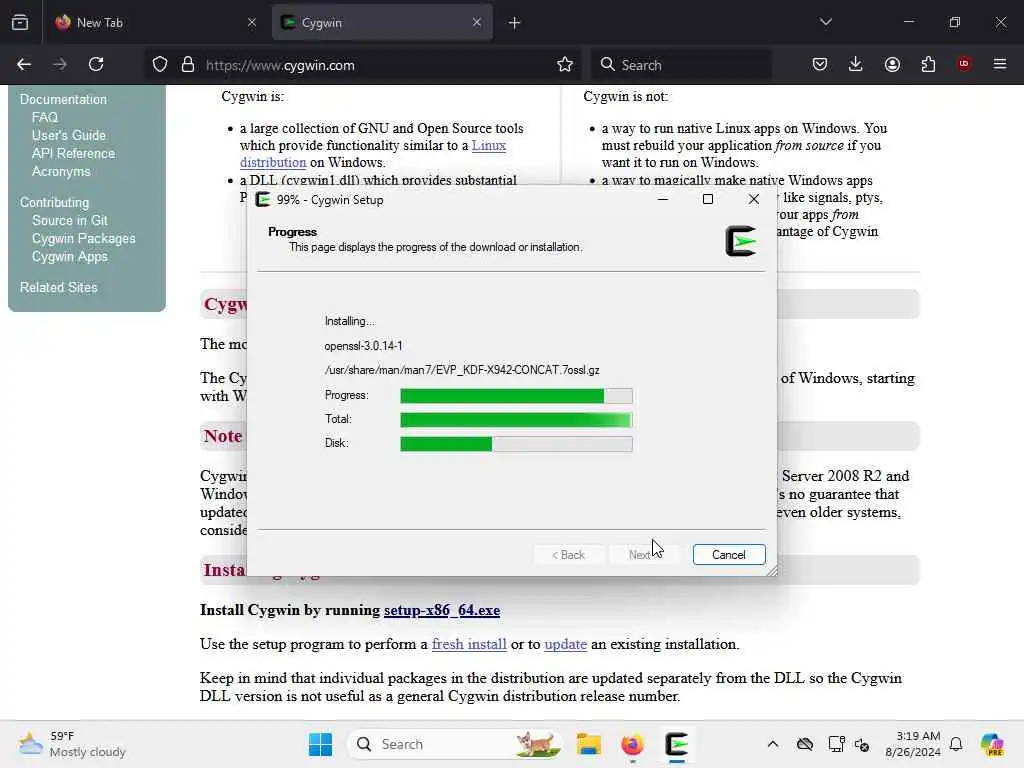Screen dimensions: 1024x768
Task: Click the Firefox View icon in the tab bar
Action: point(20,22)
